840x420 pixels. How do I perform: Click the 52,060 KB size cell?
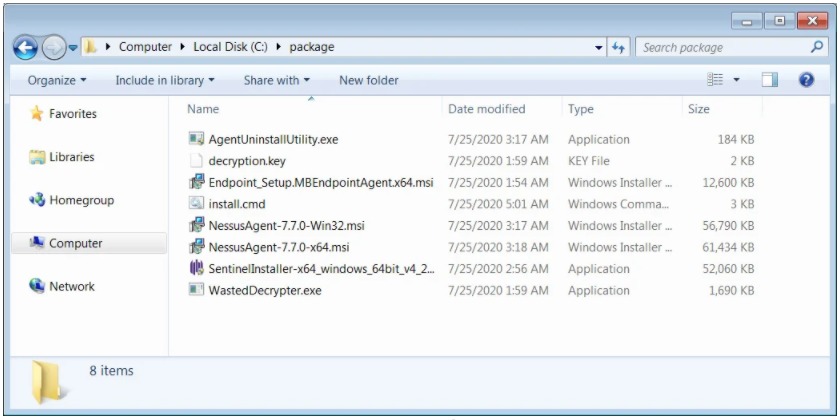tap(728, 269)
